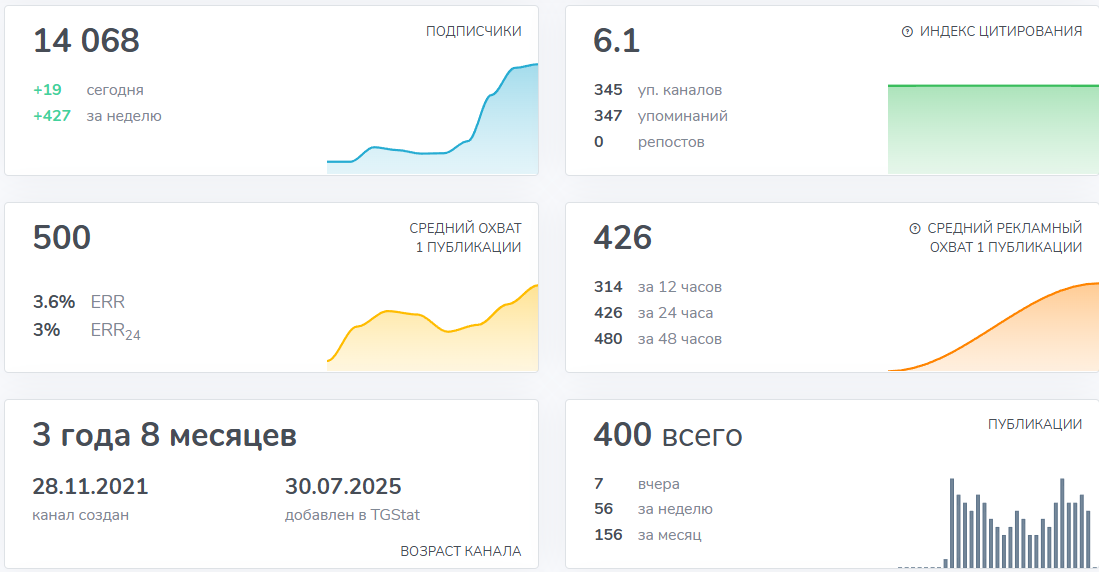Viewport: 1099px width, 572px height.
Task: Select the 426 ad reach headline number
Action: click(x=622, y=238)
